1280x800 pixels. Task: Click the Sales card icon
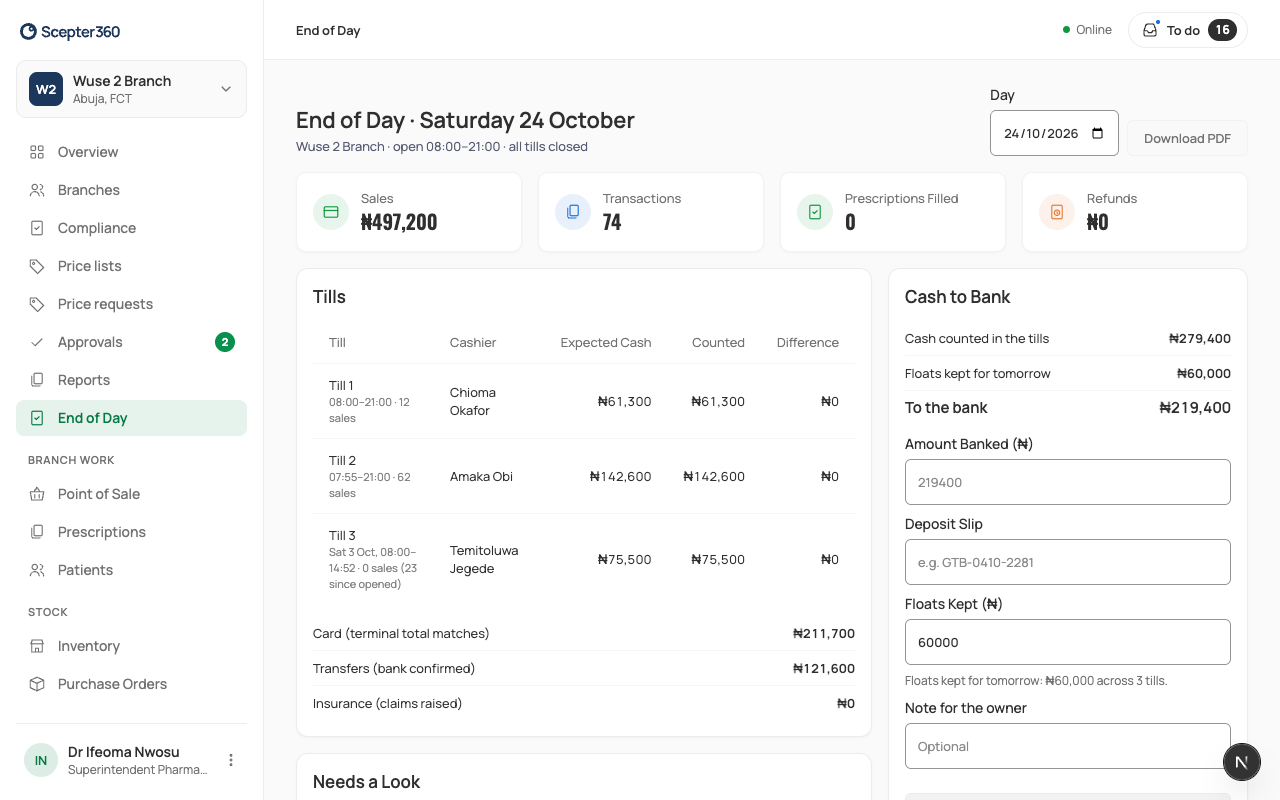[x=331, y=212]
